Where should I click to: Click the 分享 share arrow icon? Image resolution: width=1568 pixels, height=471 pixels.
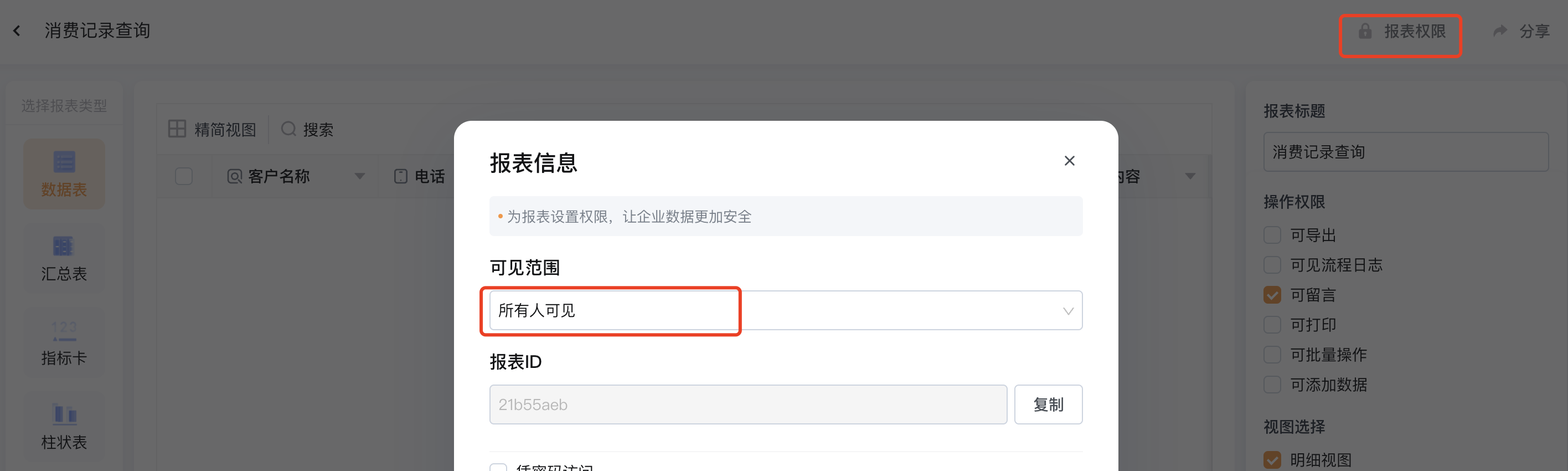(x=1500, y=30)
